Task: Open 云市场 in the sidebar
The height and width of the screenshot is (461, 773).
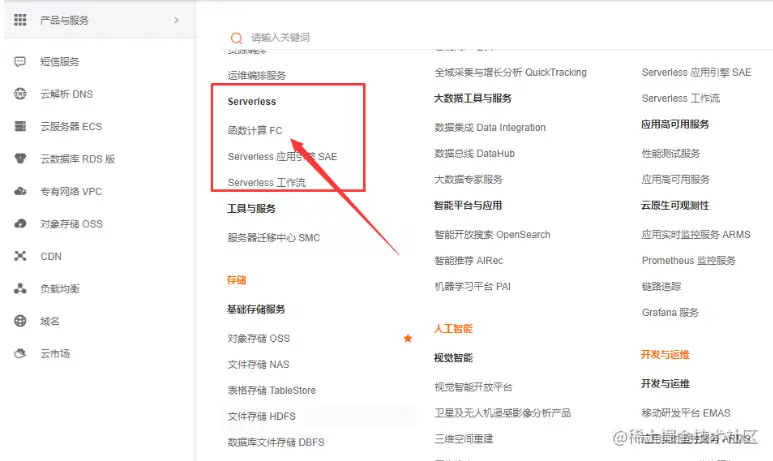Action: coord(55,354)
